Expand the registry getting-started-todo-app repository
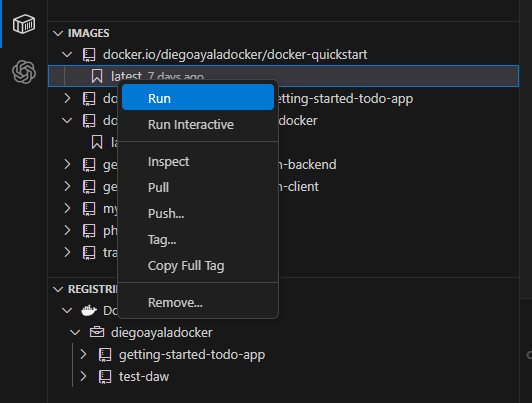 (83, 354)
